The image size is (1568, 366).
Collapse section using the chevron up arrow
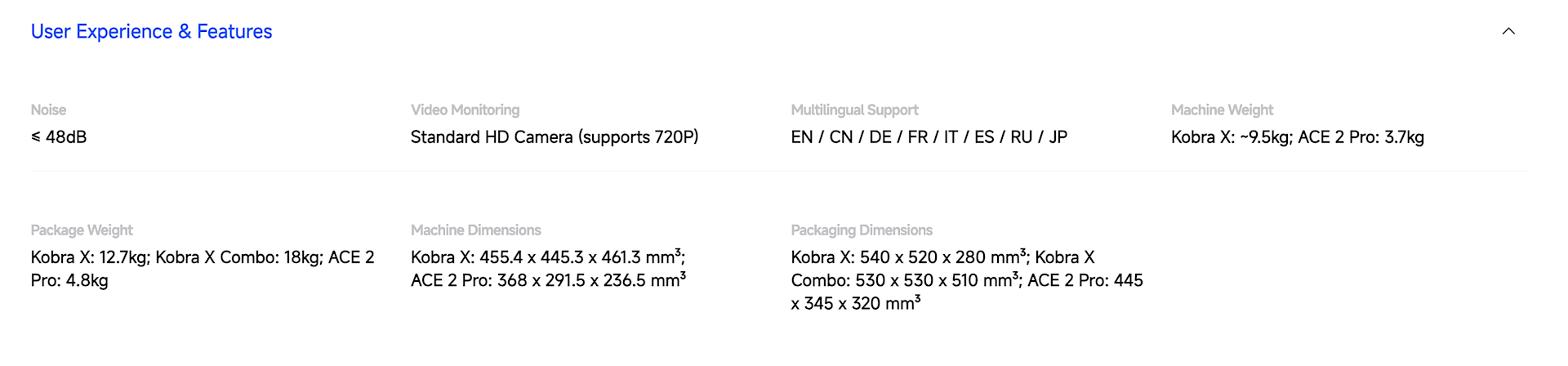point(1508,31)
